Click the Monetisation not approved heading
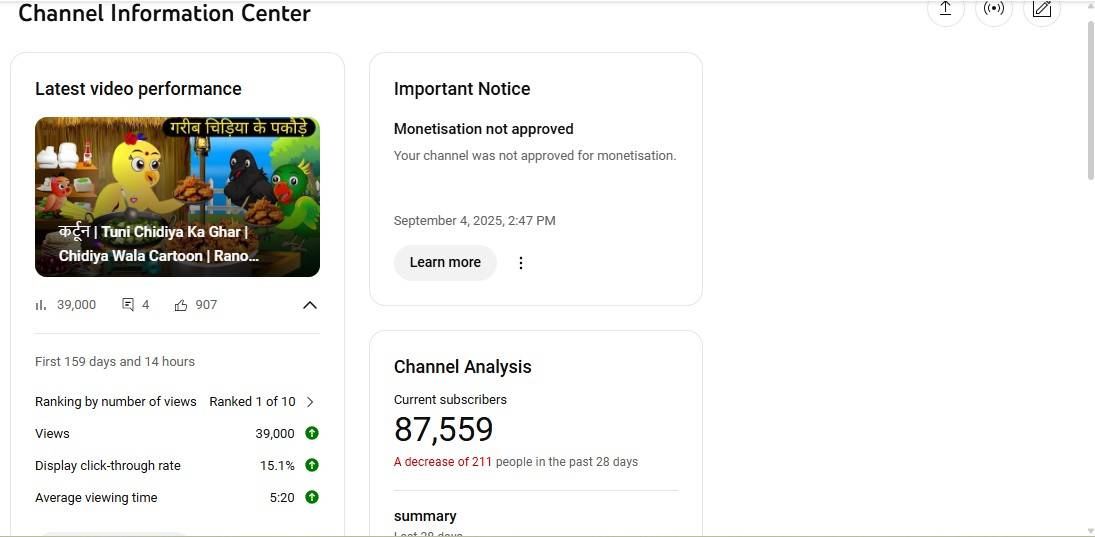The height and width of the screenshot is (537, 1095). [483, 129]
